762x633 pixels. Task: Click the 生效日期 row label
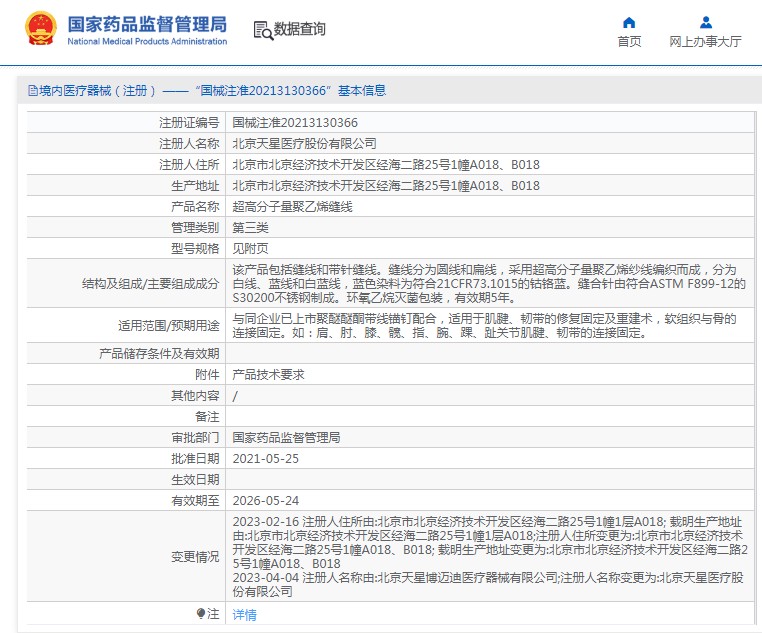point(195,479)
